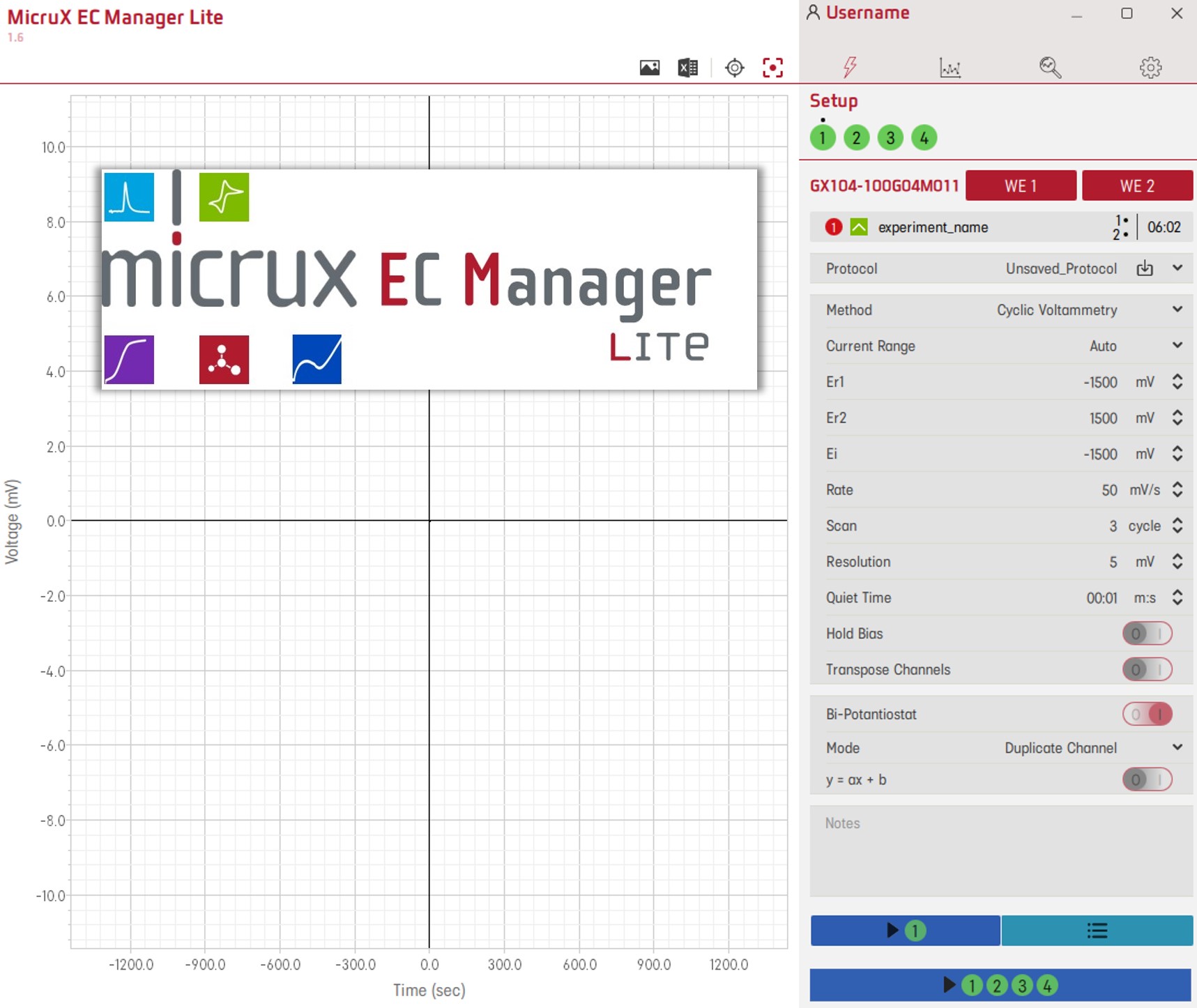Click the Excel export icon
The image size is (1197, 1008).
point(687,68)
